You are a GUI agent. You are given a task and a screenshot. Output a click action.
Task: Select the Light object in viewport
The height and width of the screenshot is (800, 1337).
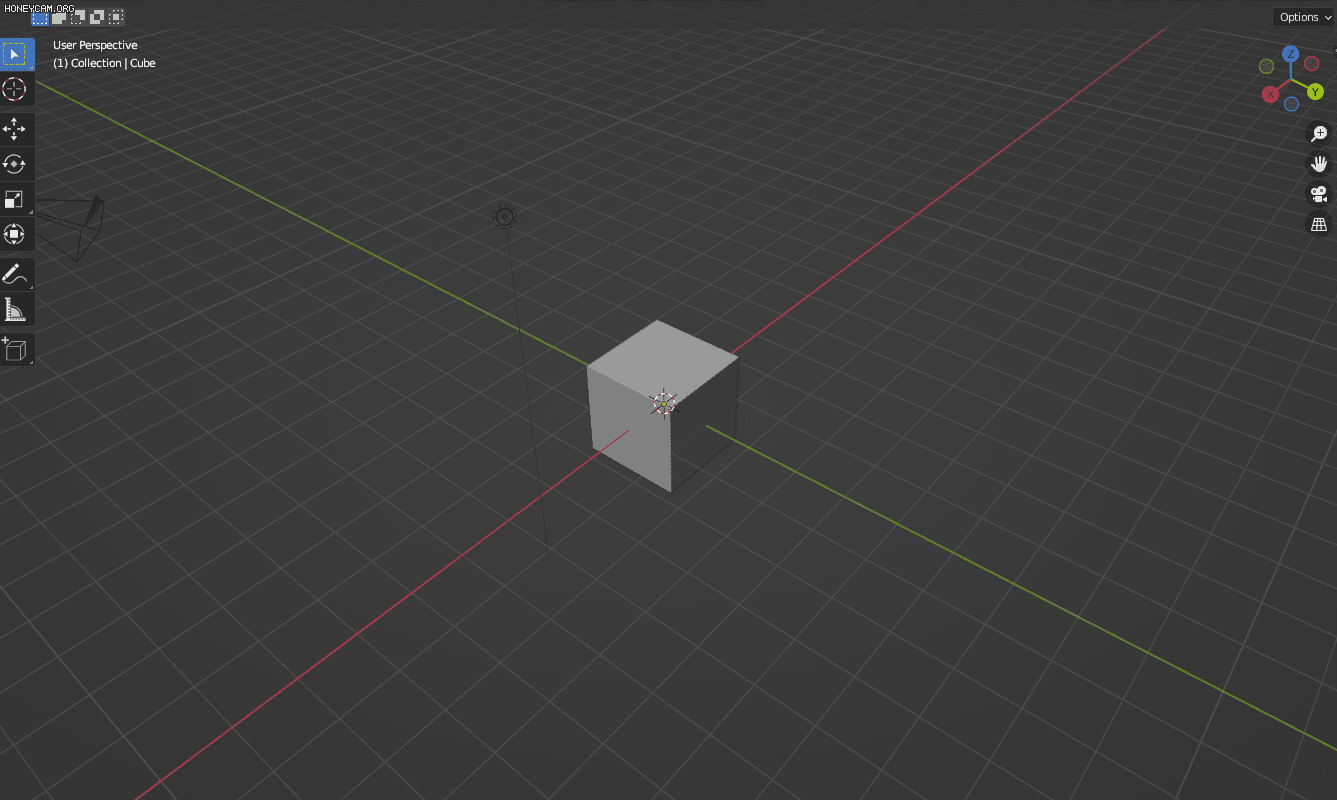(x=505, y=216)
